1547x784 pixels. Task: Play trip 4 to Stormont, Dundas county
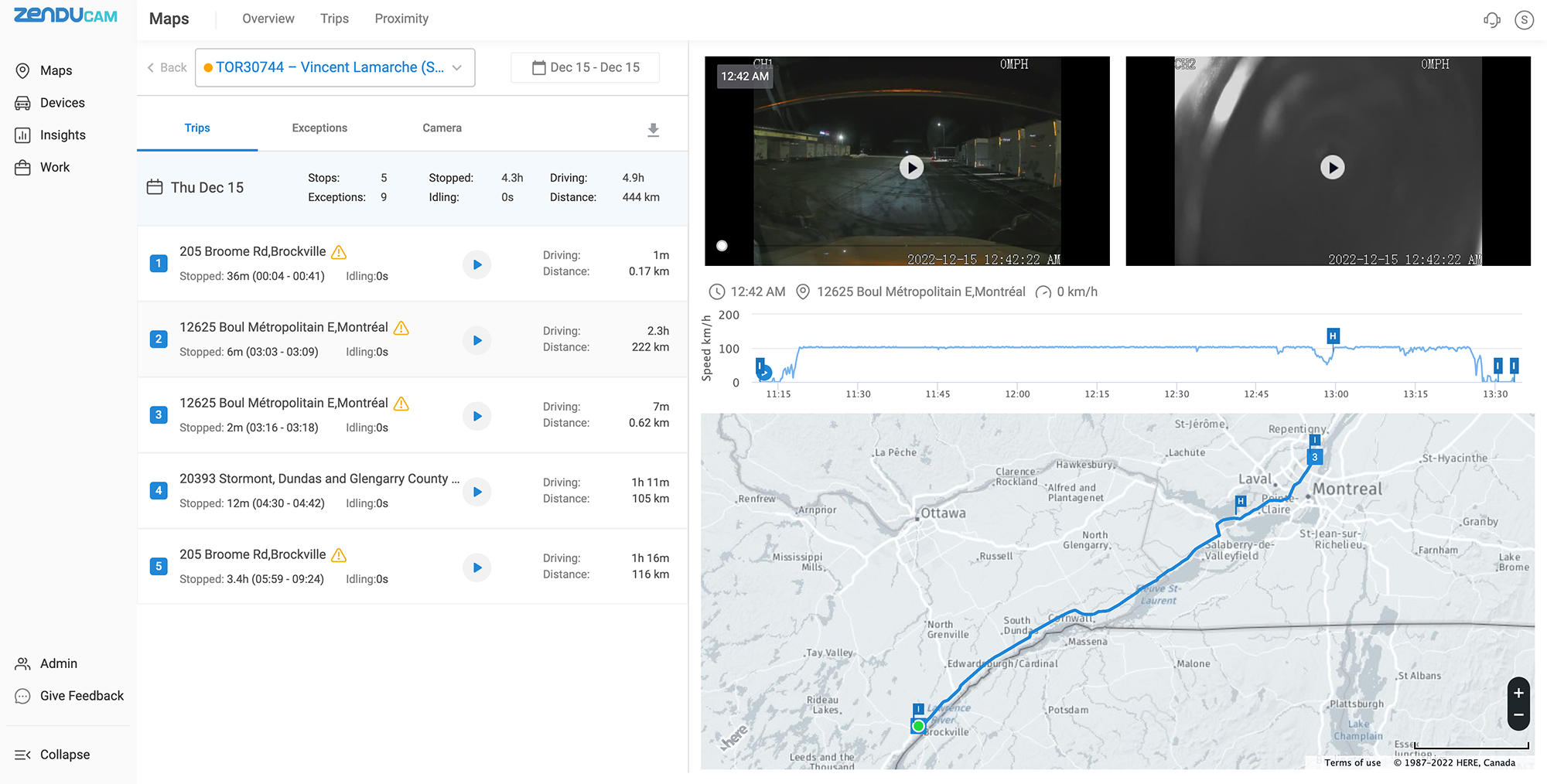point(477,492)
